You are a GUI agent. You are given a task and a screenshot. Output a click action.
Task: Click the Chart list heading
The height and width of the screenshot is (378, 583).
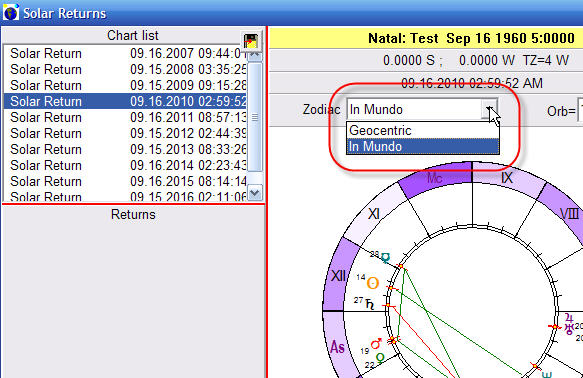133,35
